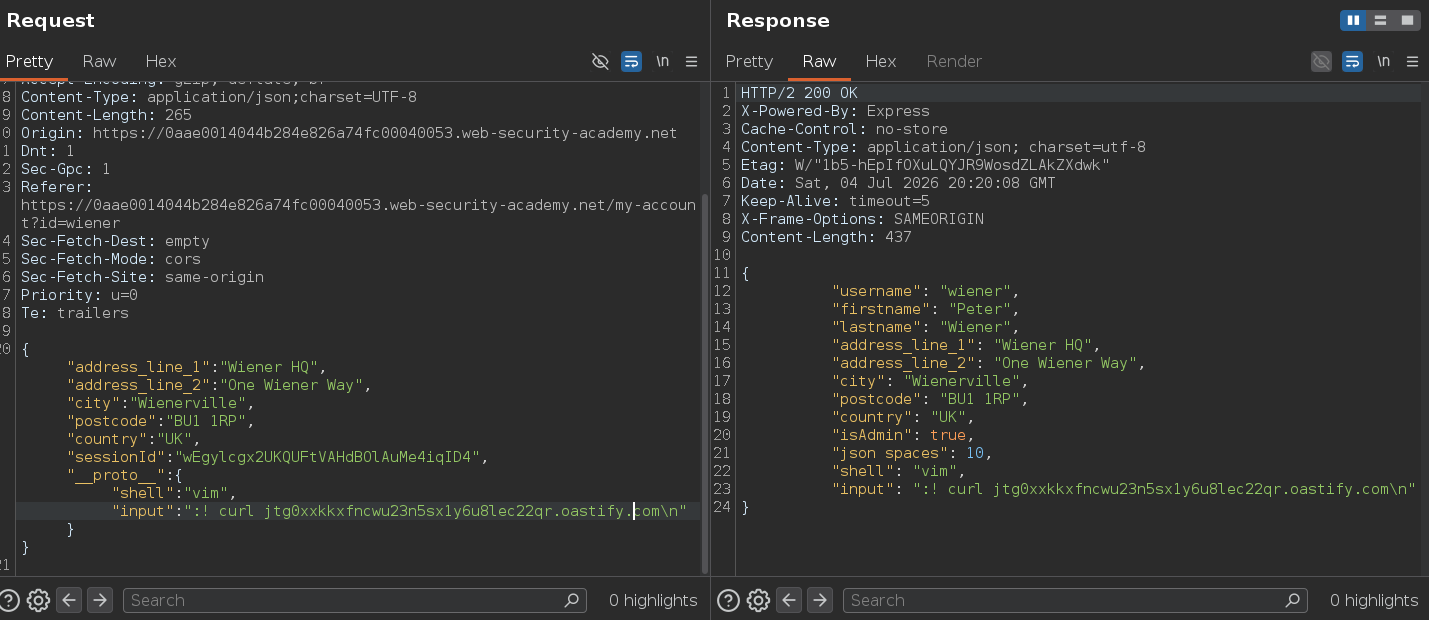
Task: Click "city": "Wienerville" line in response
Action: click(x=930, y=381)
